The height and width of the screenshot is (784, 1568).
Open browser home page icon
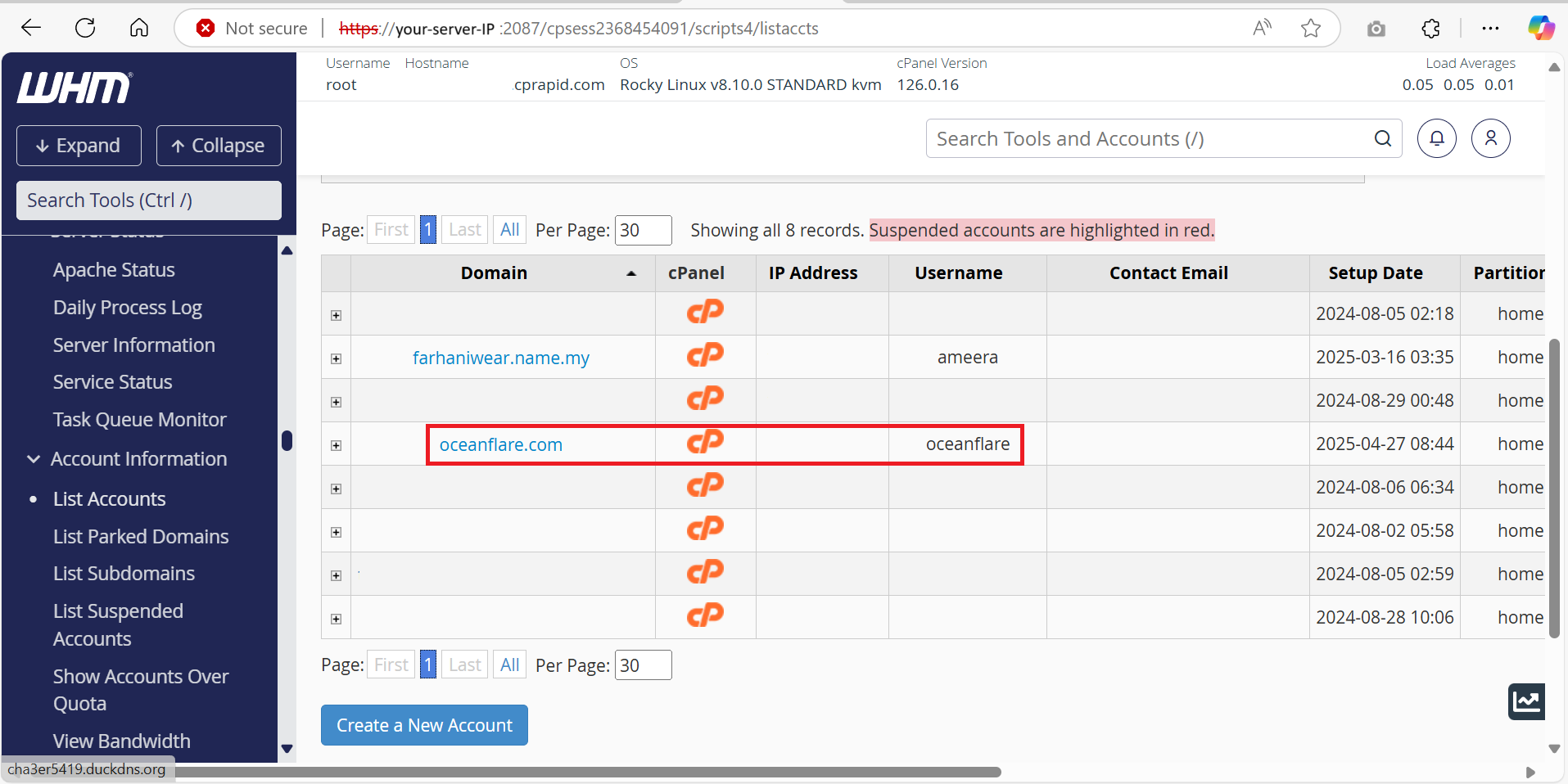tap(139, 28)
